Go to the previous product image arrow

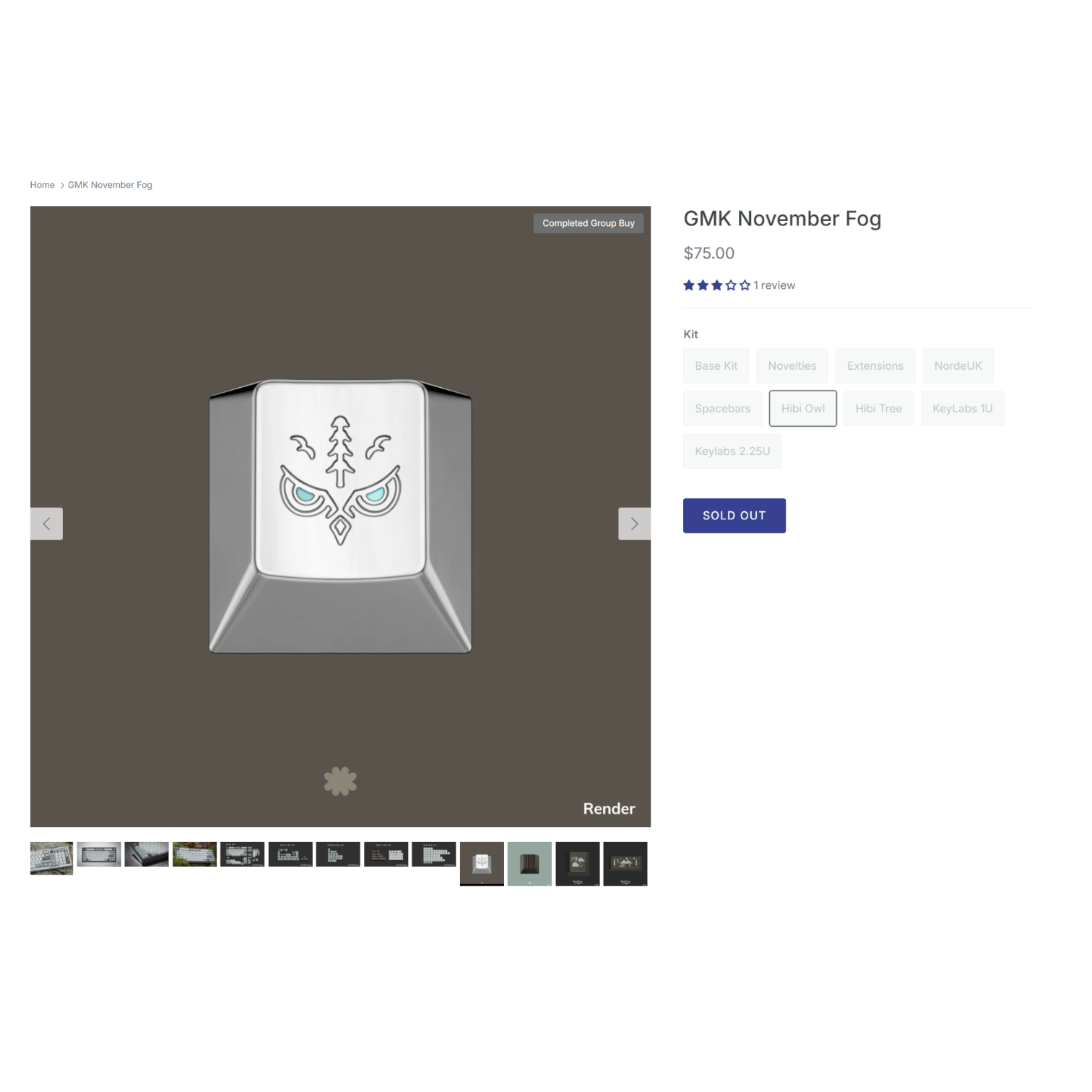46,524
